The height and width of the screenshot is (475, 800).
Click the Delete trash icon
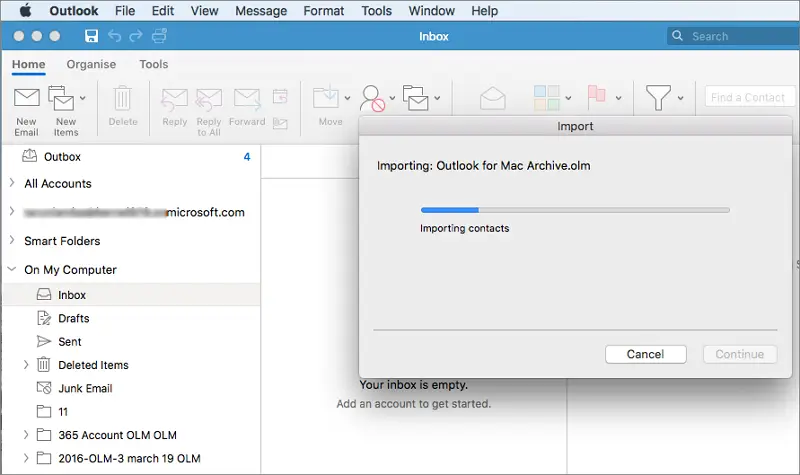pos(122,98)
